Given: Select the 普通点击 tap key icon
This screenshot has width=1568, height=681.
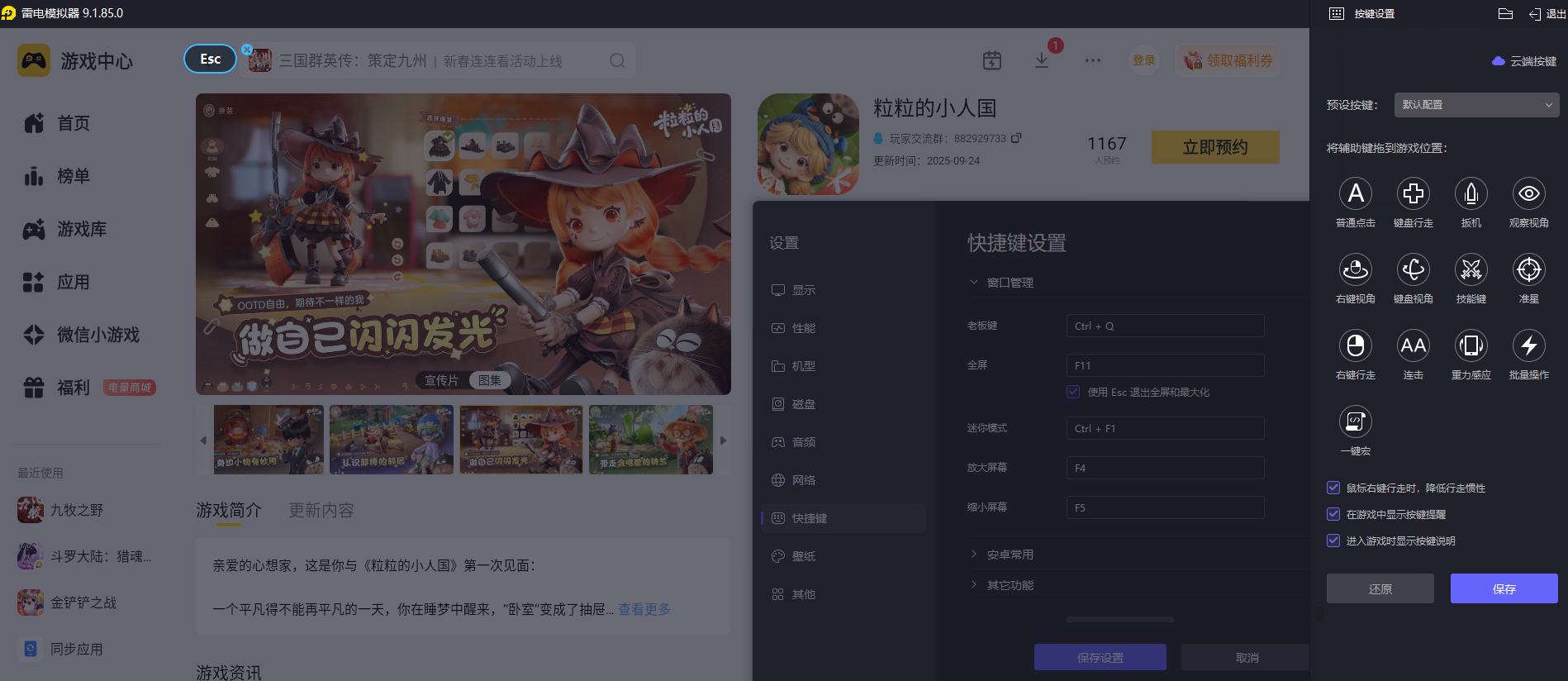Looking at the screenshot, I should pyautogui.click(x=1356, y=193).
